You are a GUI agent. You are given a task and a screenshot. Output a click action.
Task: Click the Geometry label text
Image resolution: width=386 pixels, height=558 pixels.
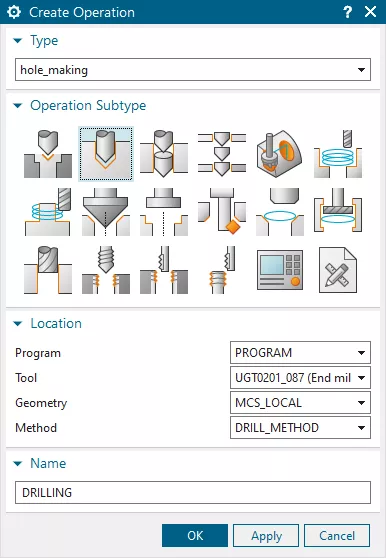pyautogui.click(x=41, y=403)
